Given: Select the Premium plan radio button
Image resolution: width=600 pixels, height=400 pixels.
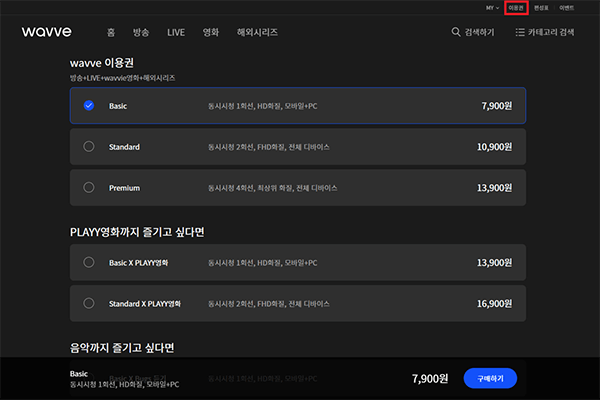Looking at the screenshot, I should click(x=89, y=187).
